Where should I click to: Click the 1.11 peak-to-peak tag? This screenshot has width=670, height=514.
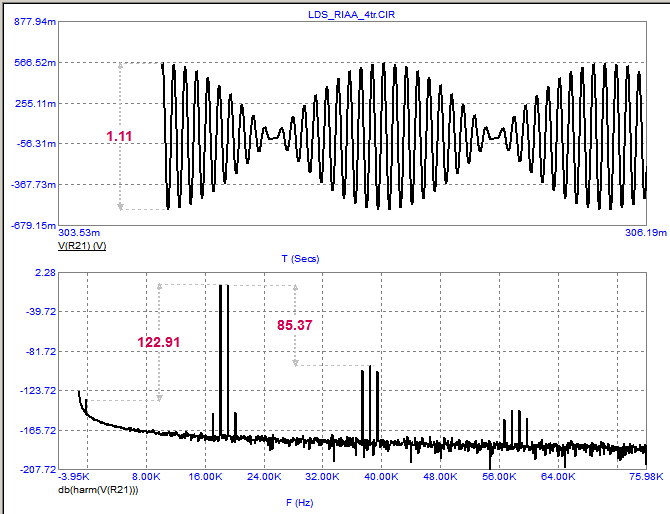(119, 136)
